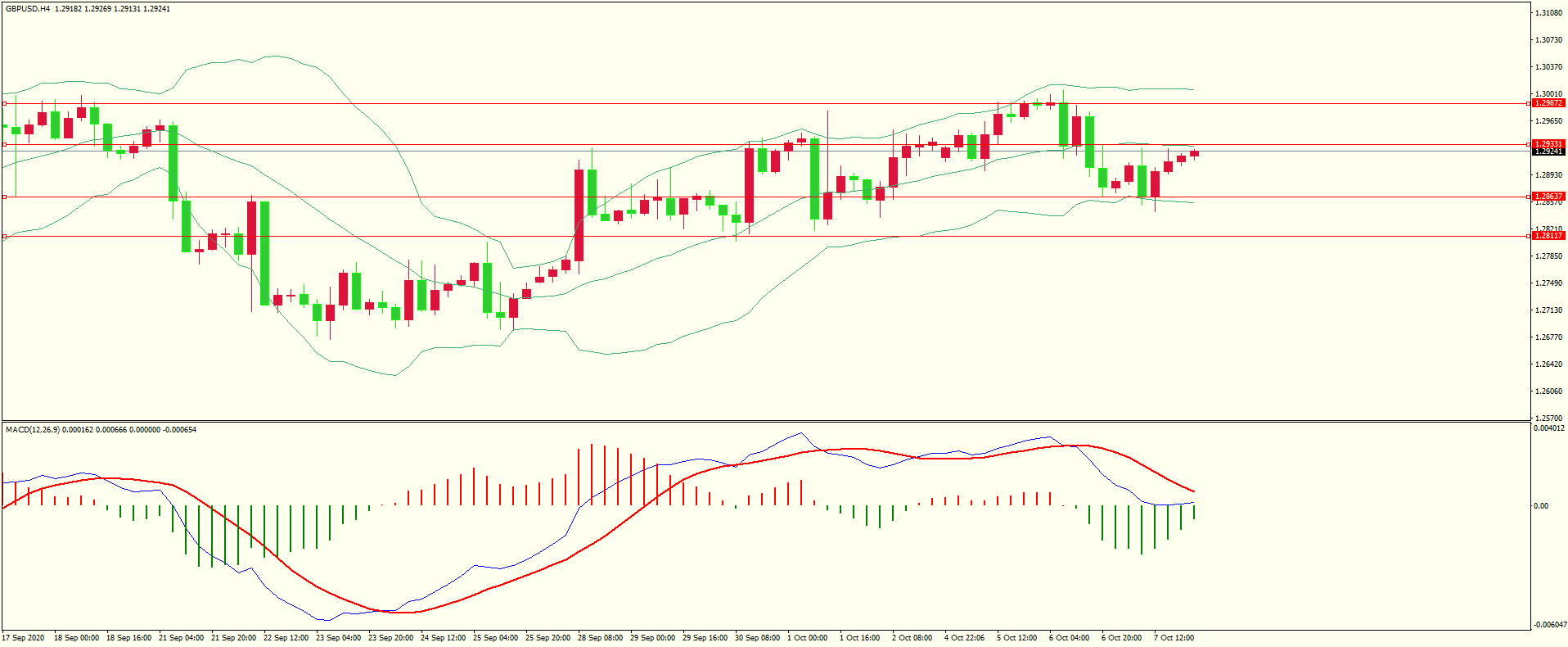Click the 5 Oct 12:00 time label
The image size is (1568, 647).
[1016, 637]
